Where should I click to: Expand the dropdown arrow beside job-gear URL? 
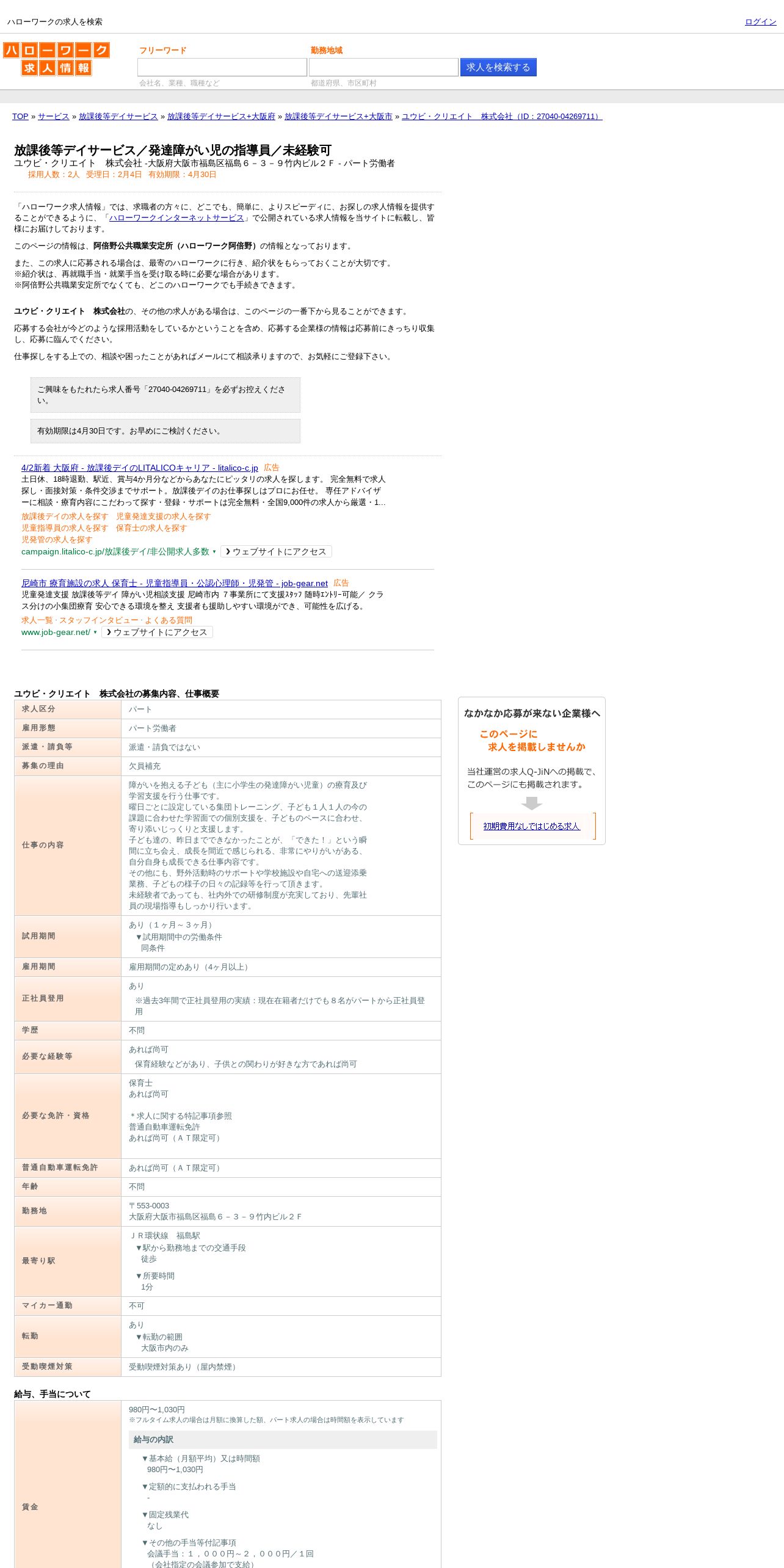pyautogui.click(x=95, y=633)
